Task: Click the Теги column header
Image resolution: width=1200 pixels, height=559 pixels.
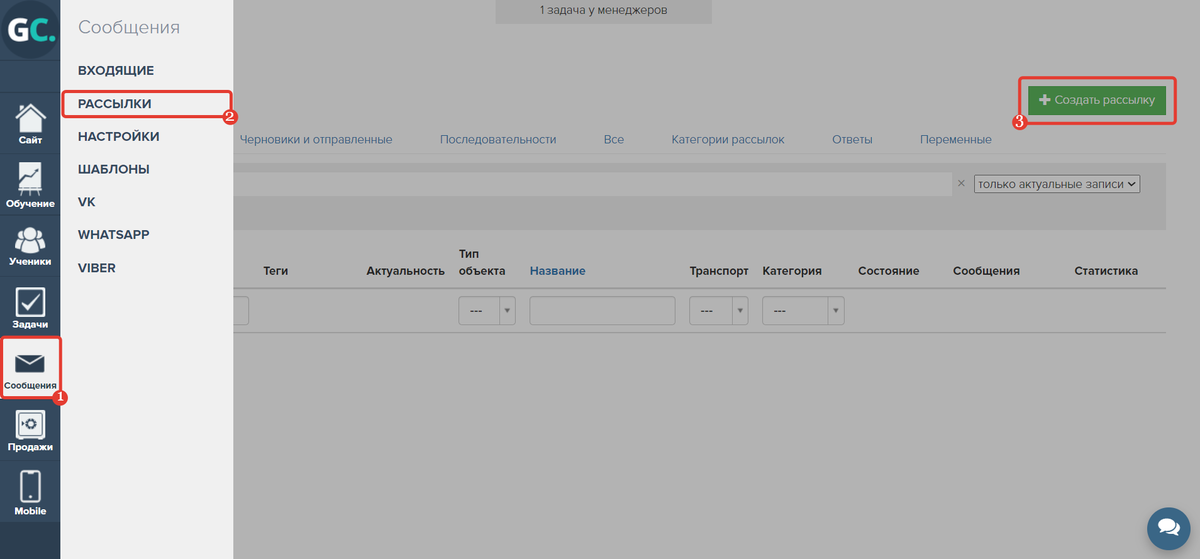Action: click(276, 271)
